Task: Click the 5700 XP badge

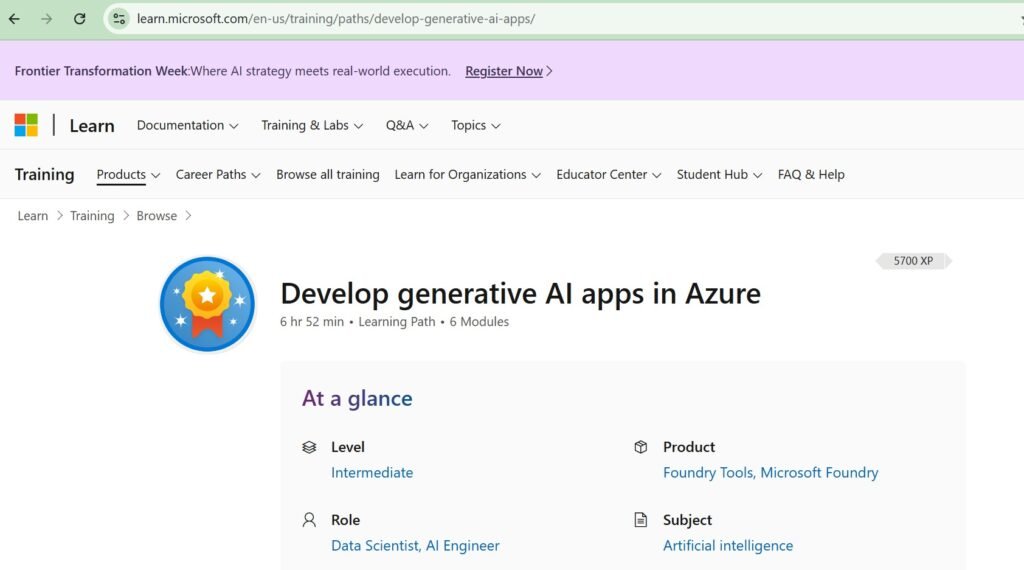Action: click(913, 261)
